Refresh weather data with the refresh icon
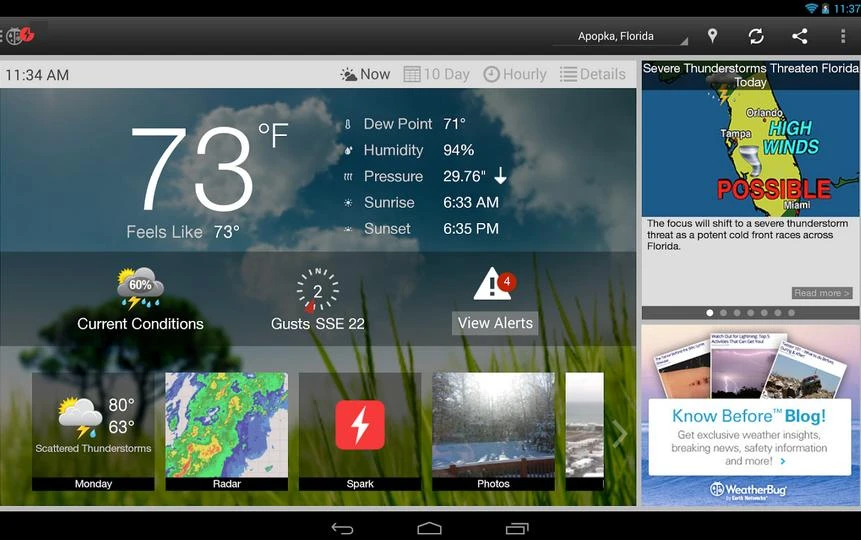This screenshot has width=861, height=540. (756, 36)
